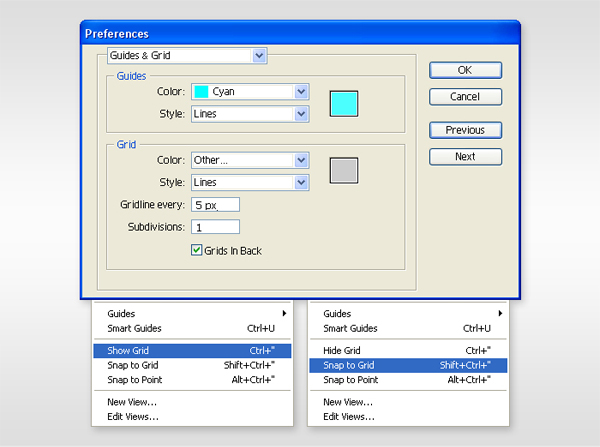Expand the Guides Color dropdown showing Cyan
This screenshot has height=447, width=600.
(249, 92)
